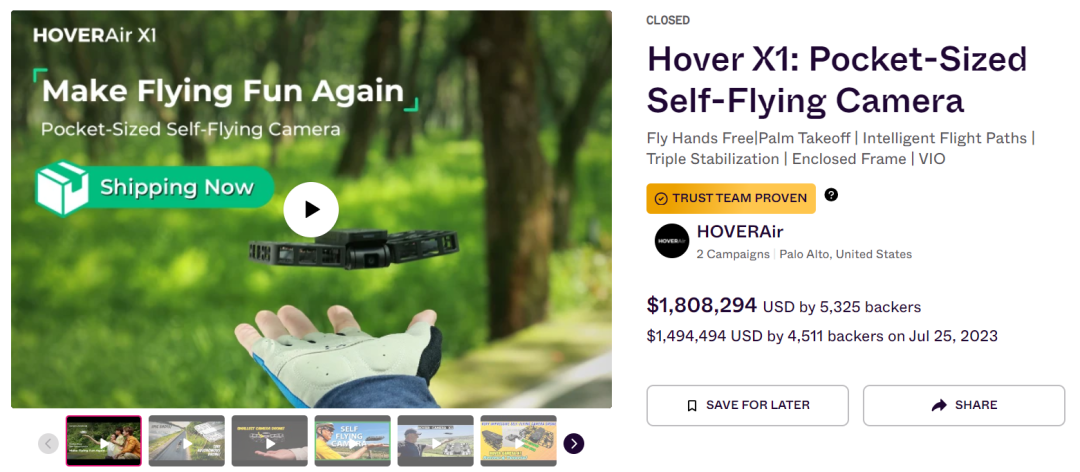Open the Smallest Camera Drone thumbnail

click(270, 441)
